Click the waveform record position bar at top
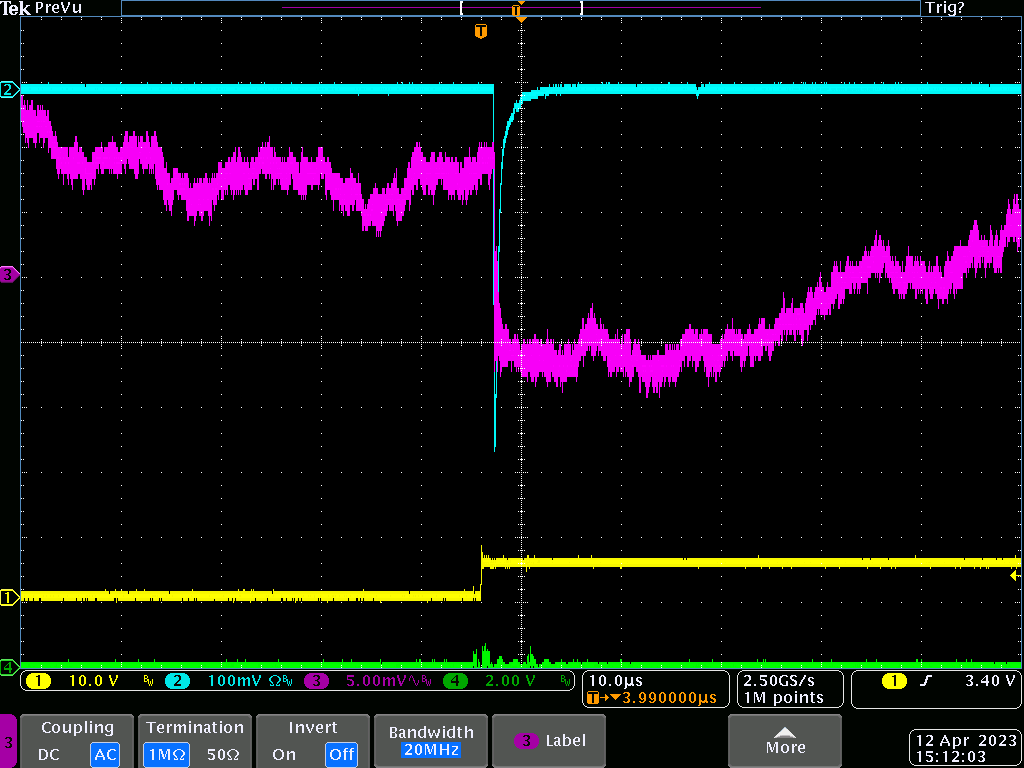The height and width of the screenshot is (768, 1024). tap(519, 8)
